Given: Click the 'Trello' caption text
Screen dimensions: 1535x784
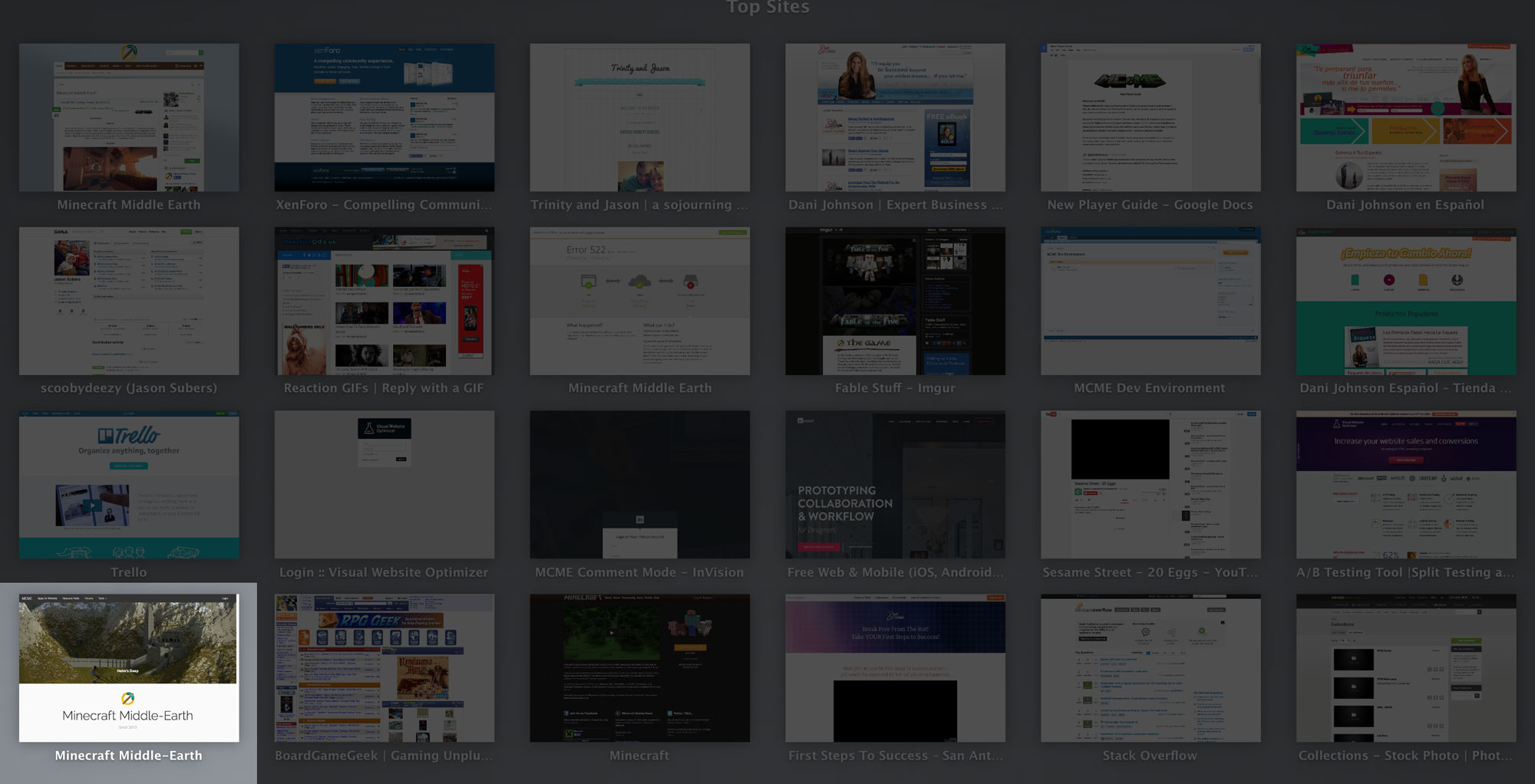Looking at the screenshot, I should (129, 572).
